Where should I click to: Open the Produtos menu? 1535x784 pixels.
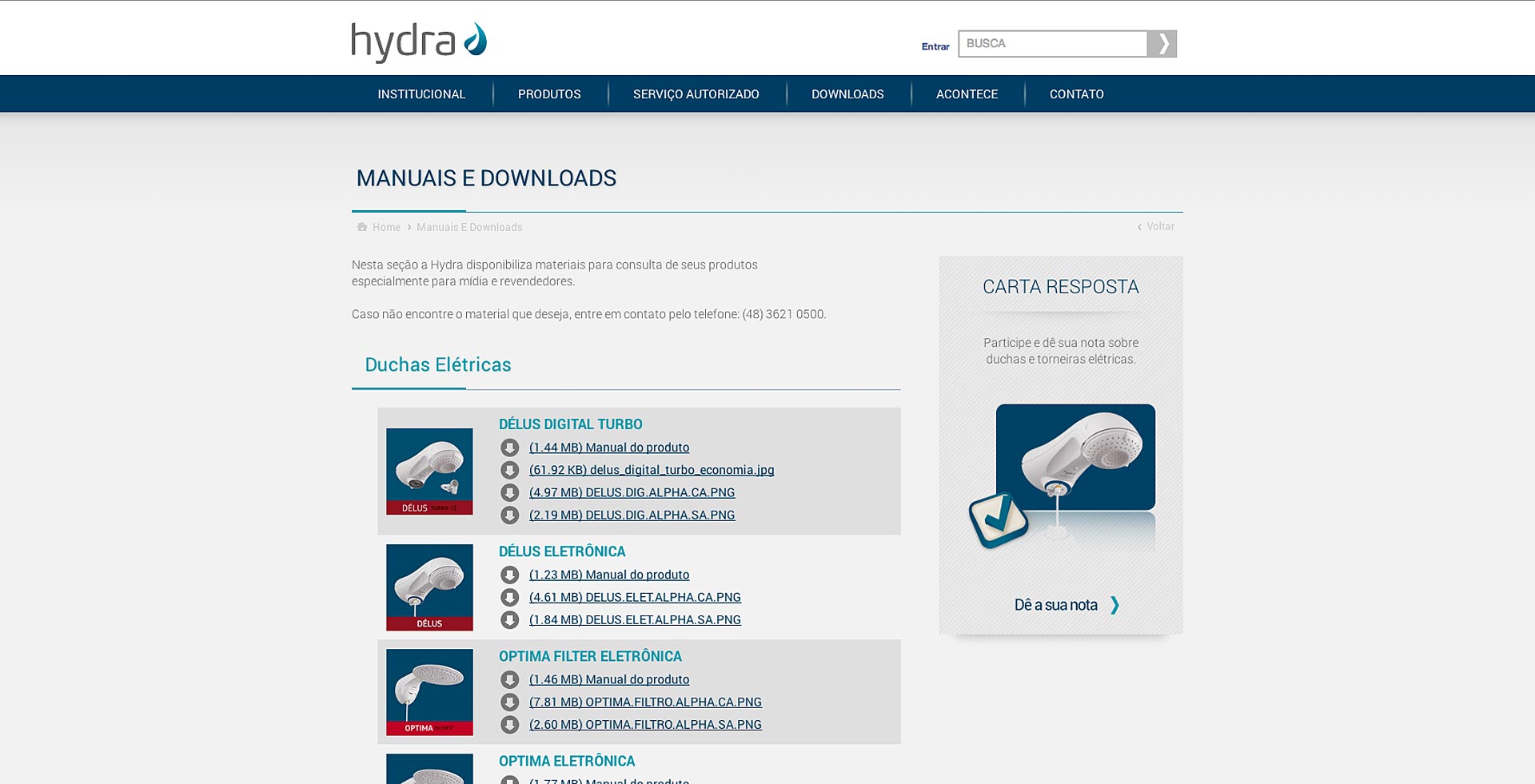click(549, 94)
